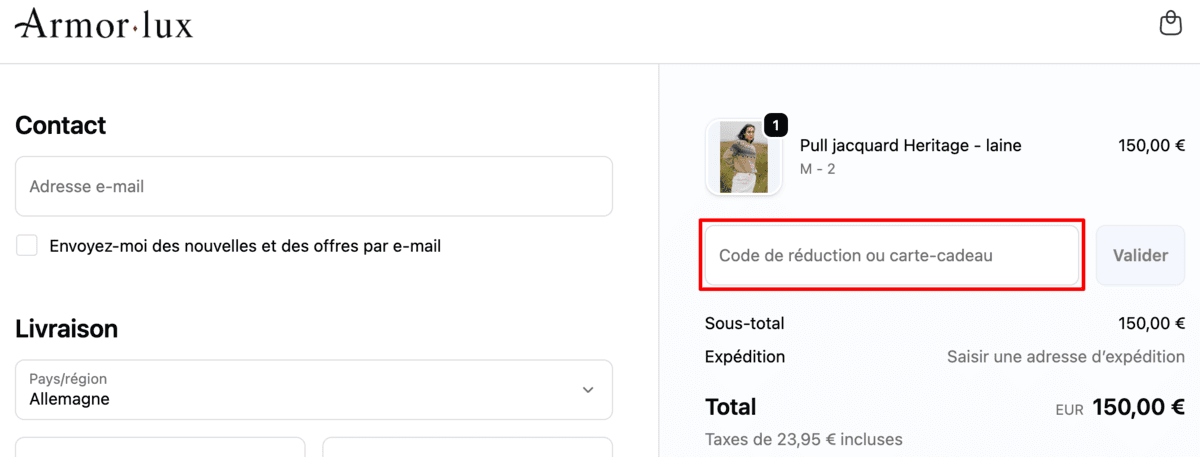Click the Pull jacquard Heritage product name

point(910,146)
